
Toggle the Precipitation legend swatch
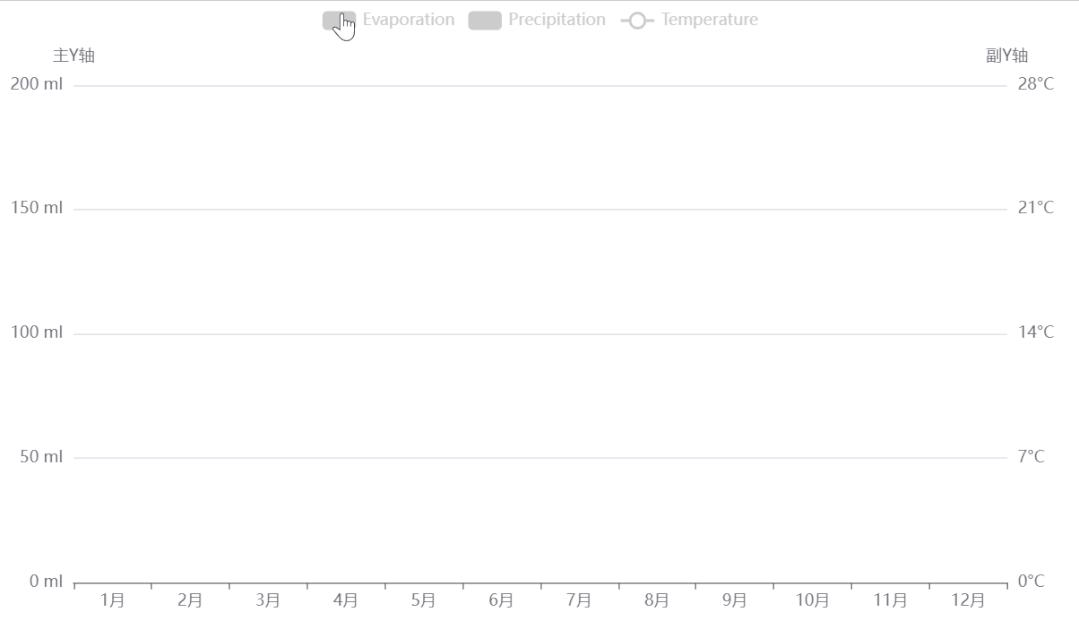coord(485,20)
